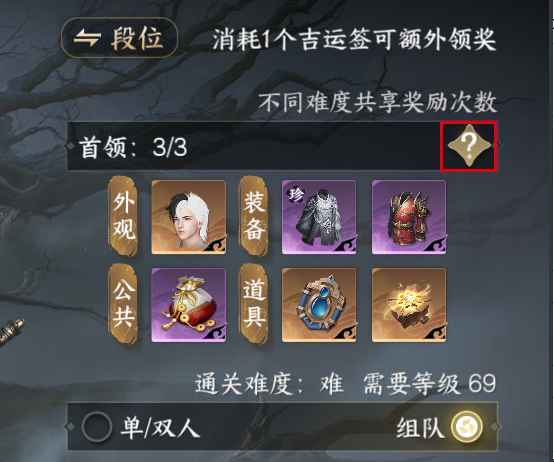Click the 装备 category tag

[x=253, y=216]
